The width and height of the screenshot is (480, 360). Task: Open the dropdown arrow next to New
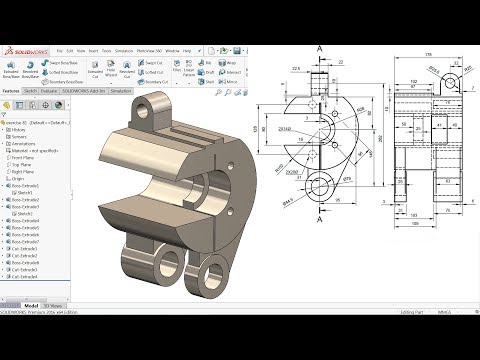coord(217,51)
